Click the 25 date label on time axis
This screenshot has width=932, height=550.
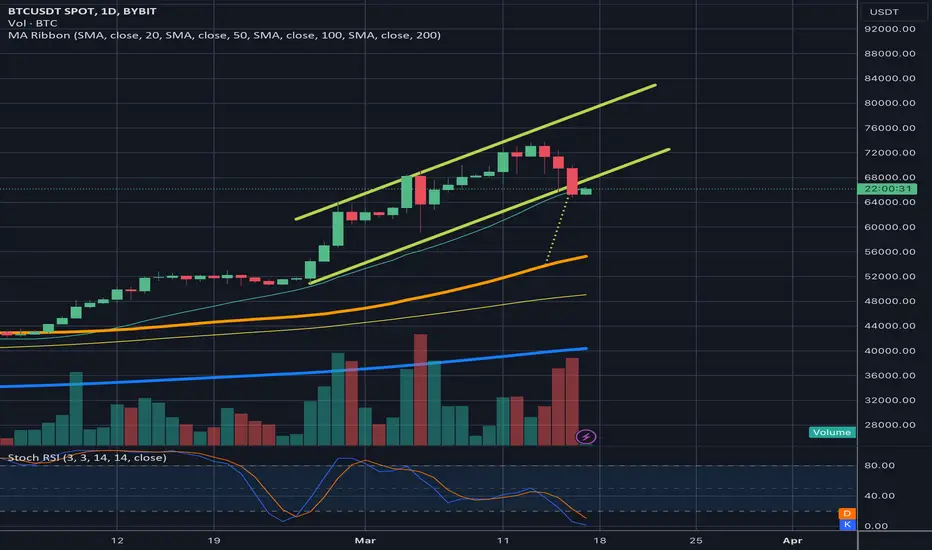coord(696,540)
